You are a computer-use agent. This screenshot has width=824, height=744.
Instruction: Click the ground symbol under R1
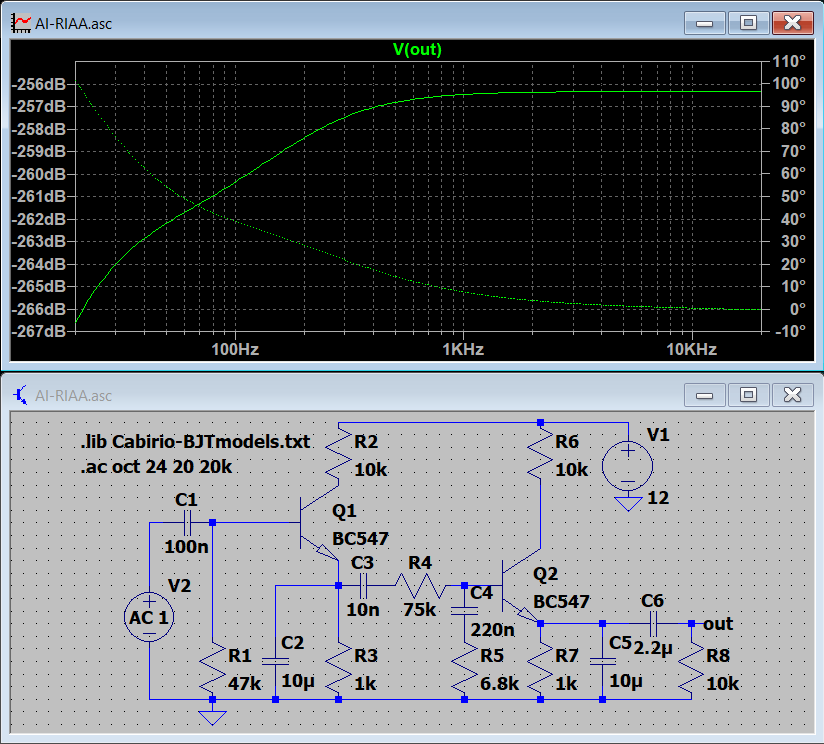point(212,717)
